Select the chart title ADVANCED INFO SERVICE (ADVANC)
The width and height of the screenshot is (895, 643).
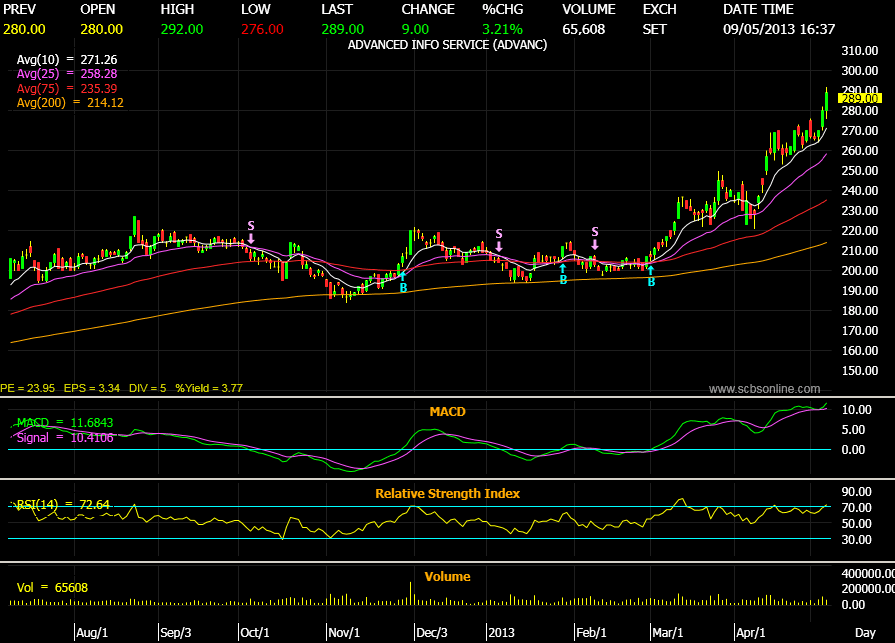448,45
